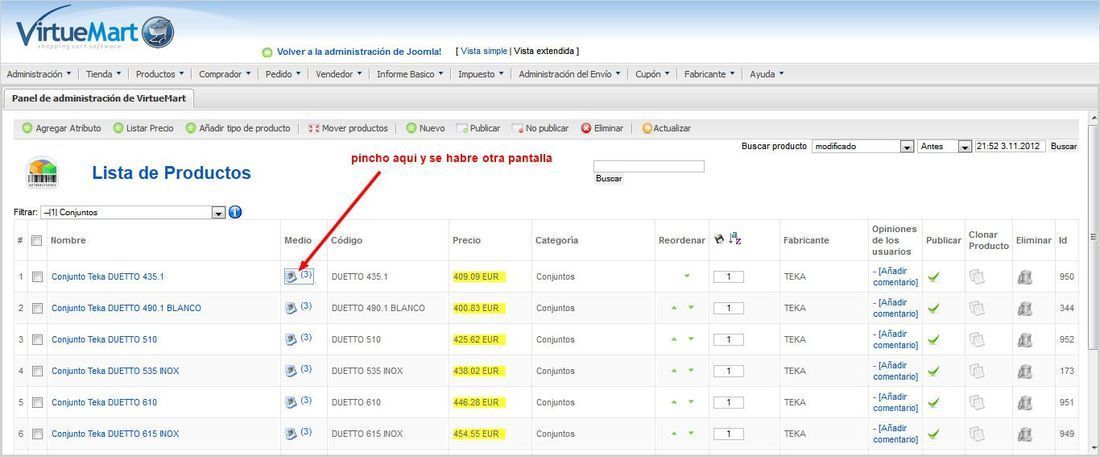Click the Eliminar toolbar button
1100x457 pixels.
(602, 128)
